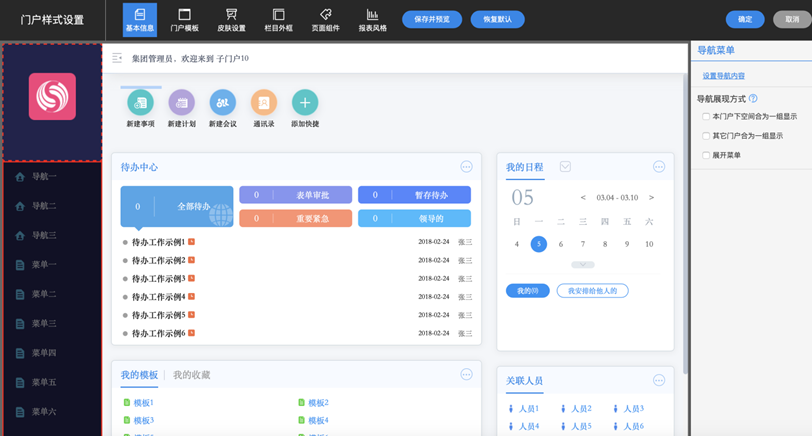Go to next week in calendar
The height and width of the screenshot is (436, 812).
pyautogui.click(x=651, y=198)
